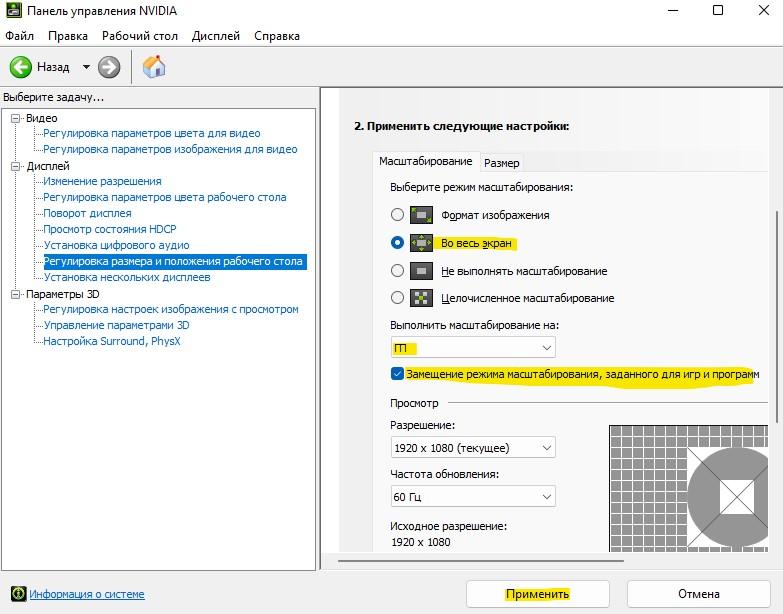The height and width of the screenshot is (614, 783).
Task: Click the grey Forward arrow icon
Action: tap(109, 67)
